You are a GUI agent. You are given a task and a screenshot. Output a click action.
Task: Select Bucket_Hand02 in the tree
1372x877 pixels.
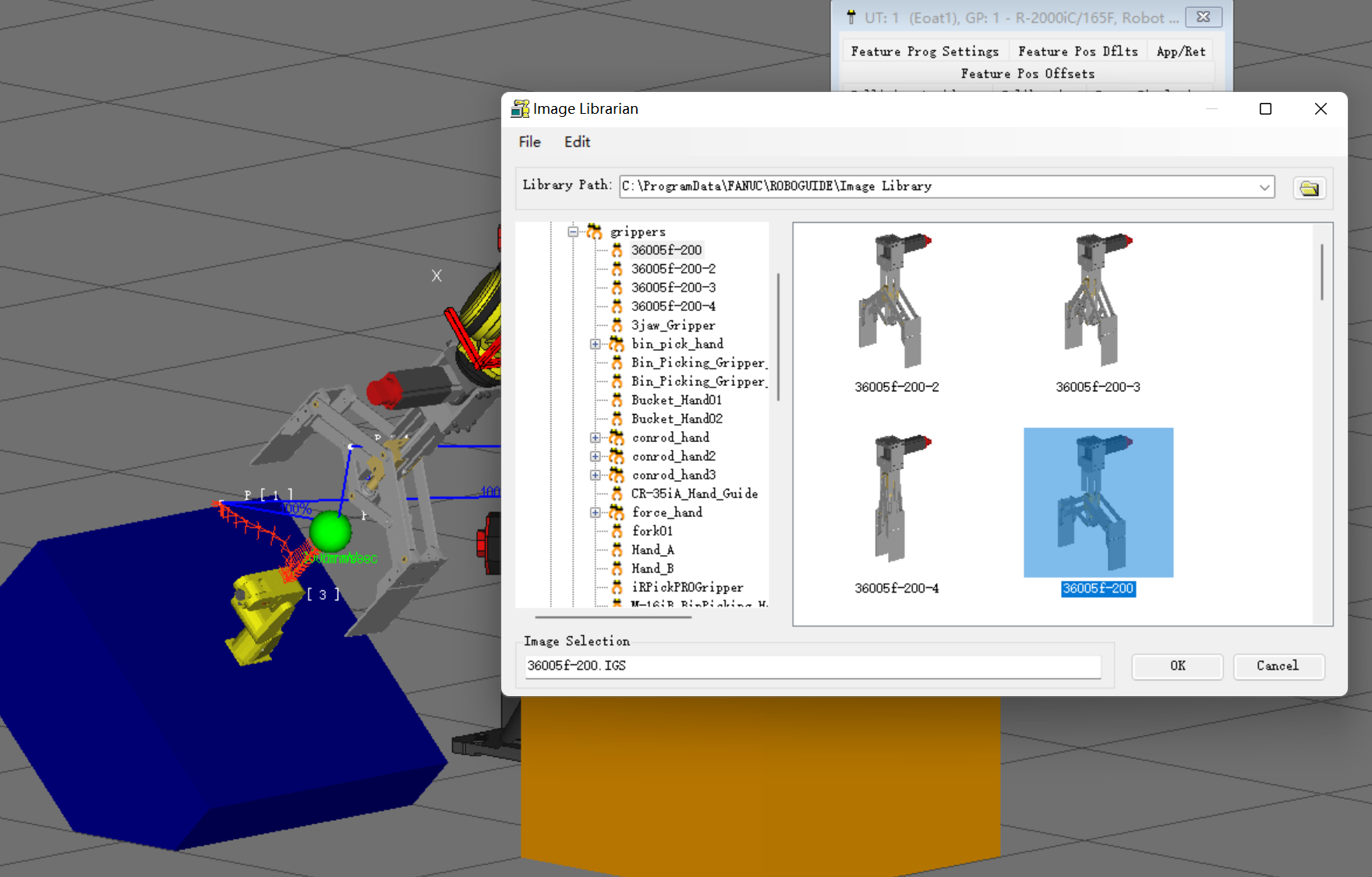pos(677,419)
